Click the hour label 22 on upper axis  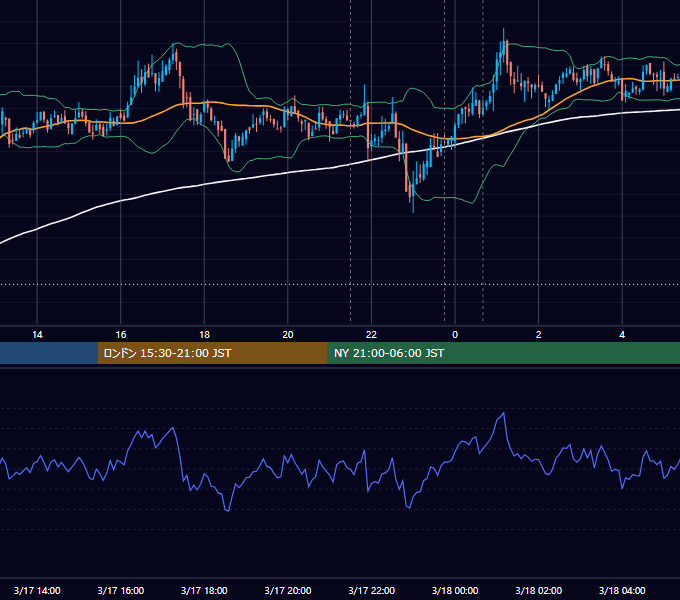click(x=371, y=335)
